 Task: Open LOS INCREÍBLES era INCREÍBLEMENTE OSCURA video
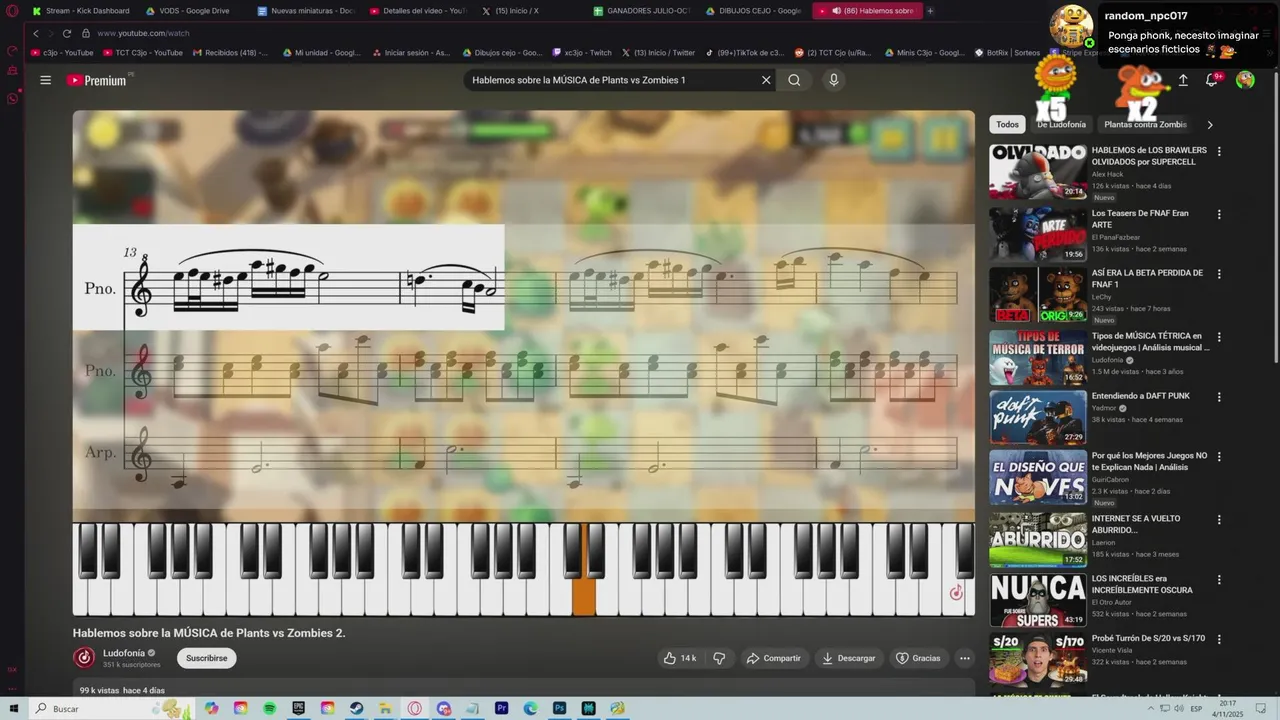pos(1142,584)
